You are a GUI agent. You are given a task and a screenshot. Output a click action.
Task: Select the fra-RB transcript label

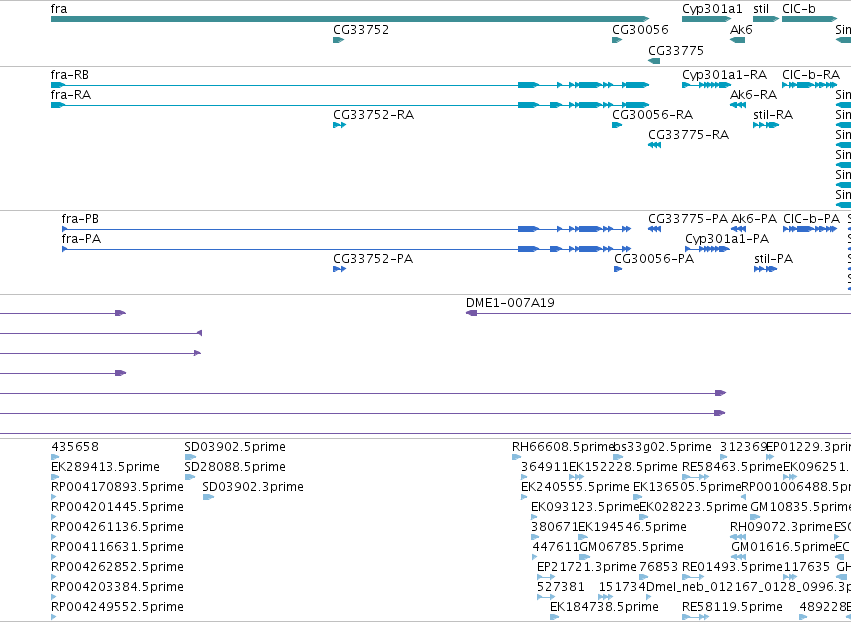70,75
